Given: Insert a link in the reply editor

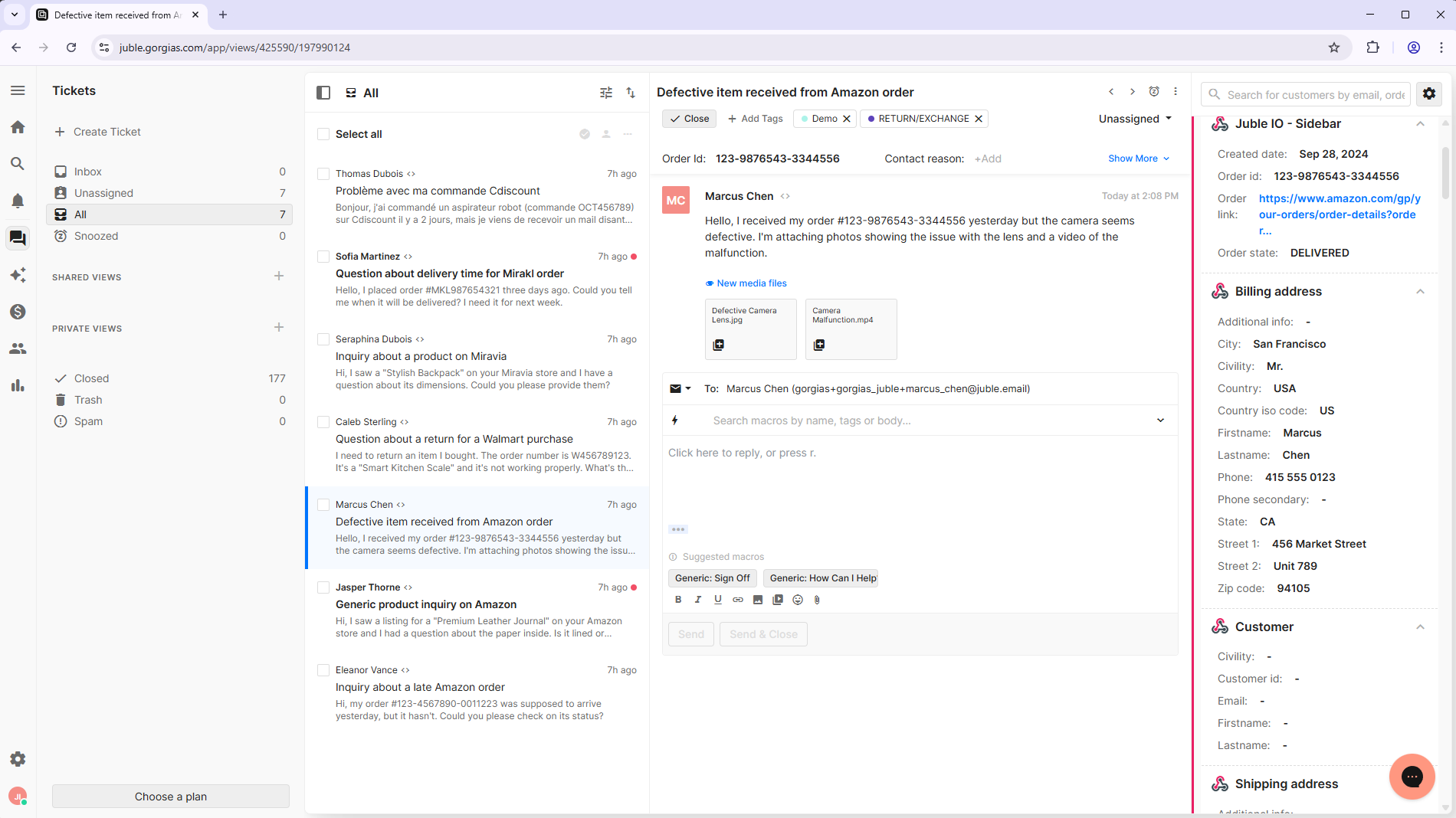Looking at the screenshot, I should (738, 600).
